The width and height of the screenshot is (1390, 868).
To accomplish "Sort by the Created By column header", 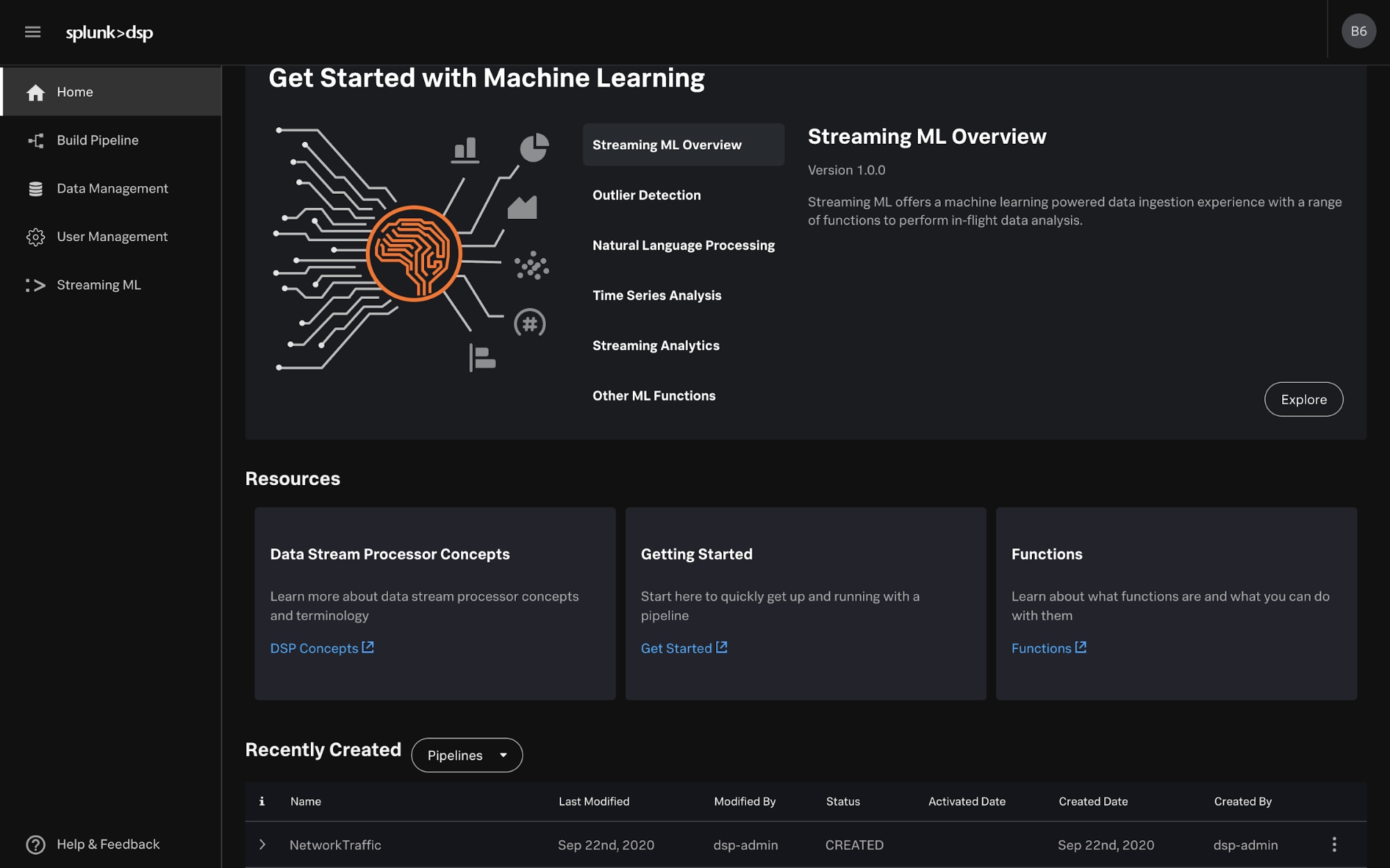I will point(1243,801).
